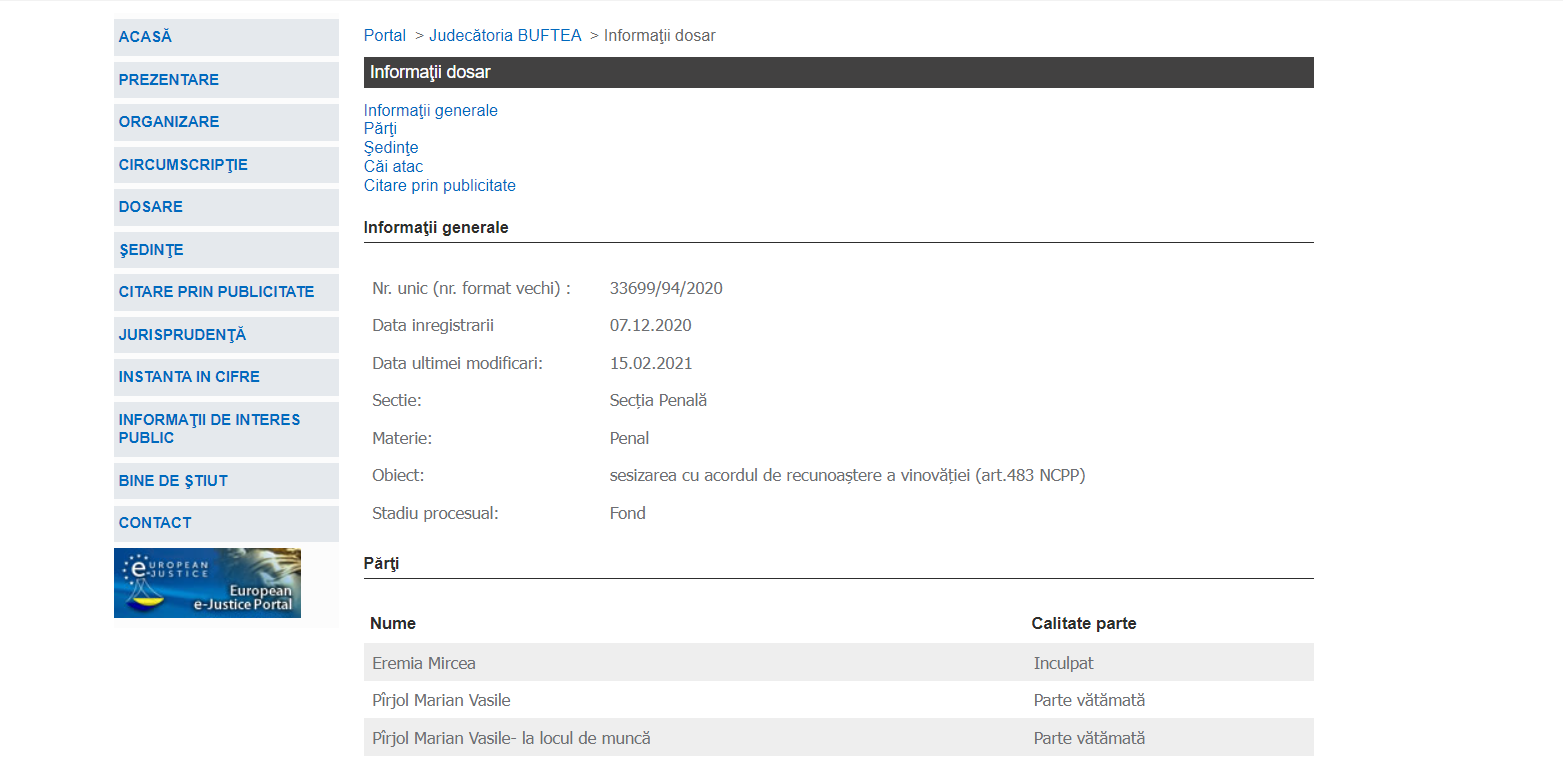Click Judecătoria BUFTEA breadcrumb link
Screen dimensions: 1563x774
click(505, 36)
